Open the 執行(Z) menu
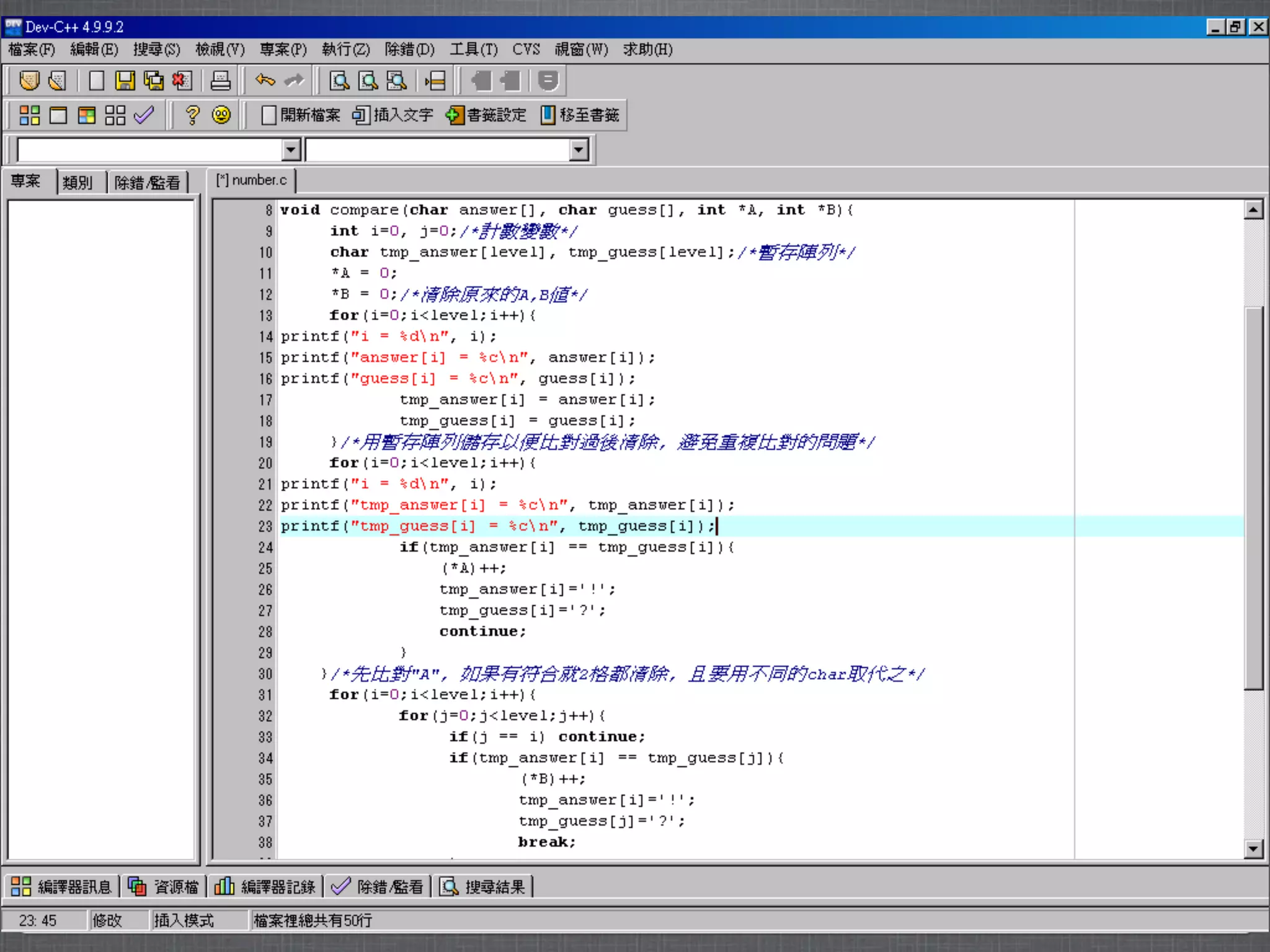 pyautogui.click(x=345, y=49)
